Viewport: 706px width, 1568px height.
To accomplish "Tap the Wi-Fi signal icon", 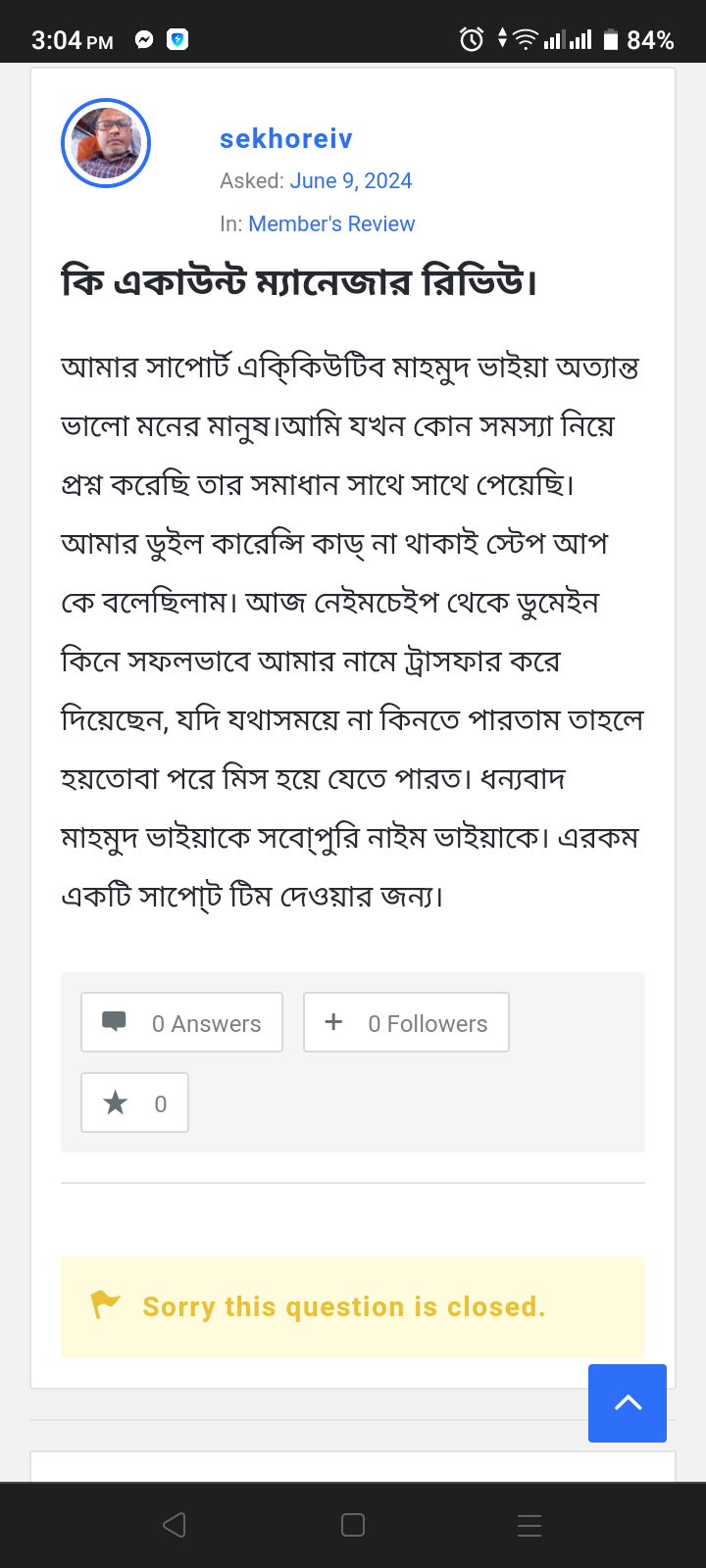I will click(526, 40).
